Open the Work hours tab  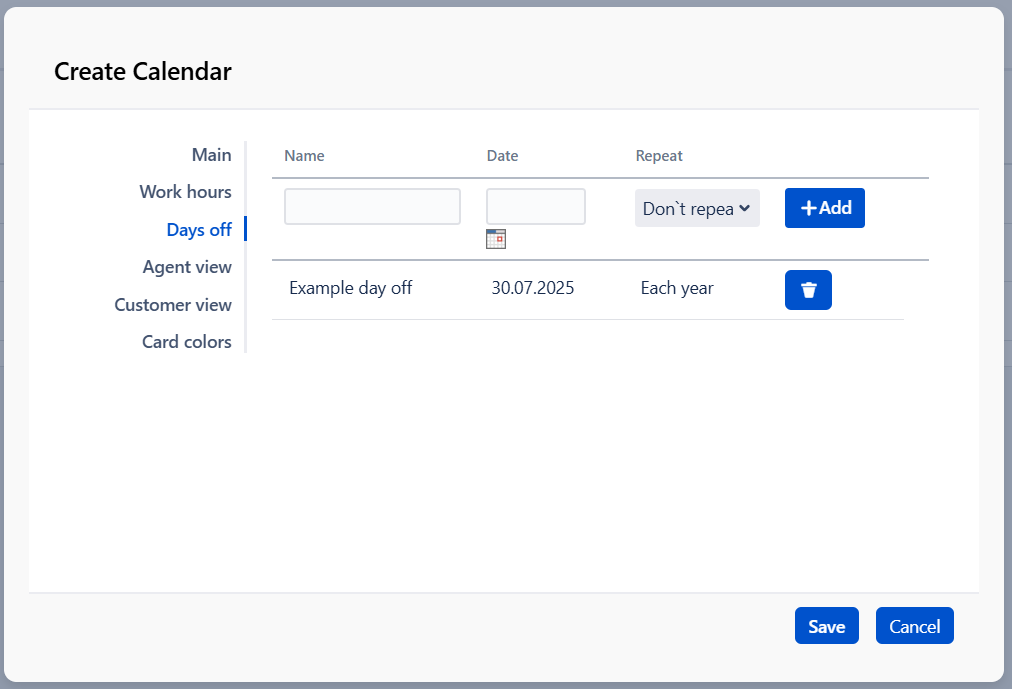[x=185, y=192]
